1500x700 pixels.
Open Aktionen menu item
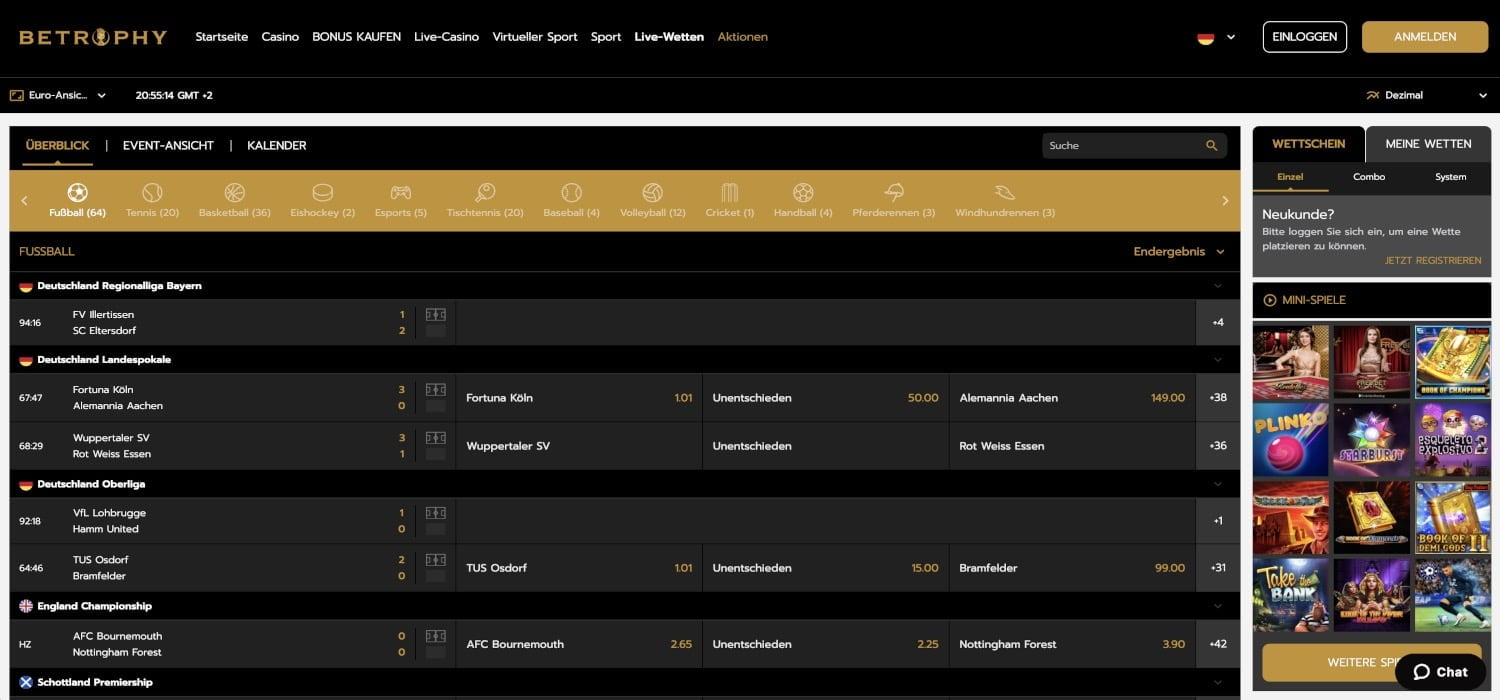click(743, 37)
